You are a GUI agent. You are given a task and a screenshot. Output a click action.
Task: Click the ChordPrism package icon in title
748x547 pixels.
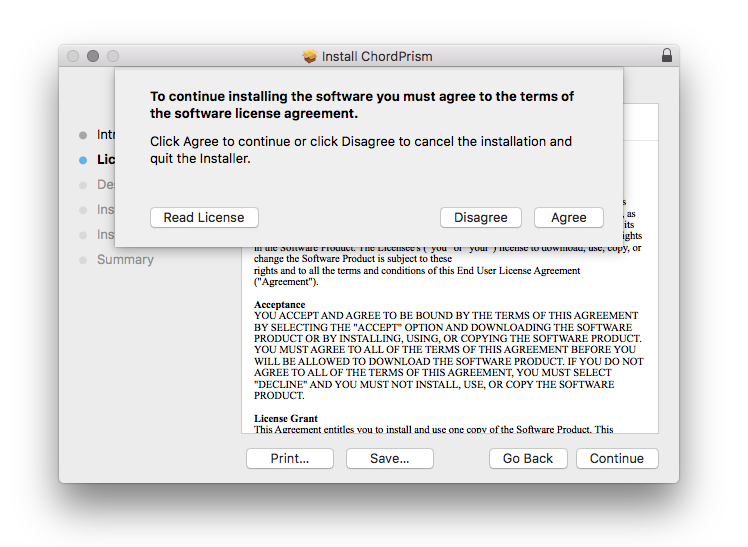pos(310,56)
